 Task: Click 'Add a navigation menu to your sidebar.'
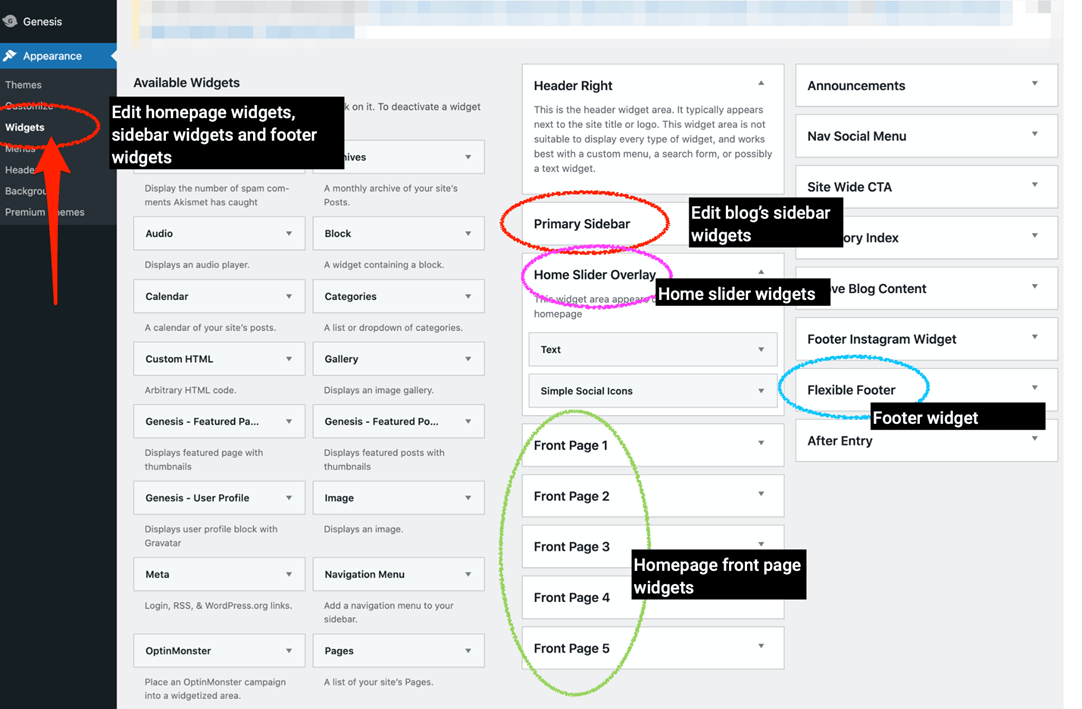click(388, 612)
